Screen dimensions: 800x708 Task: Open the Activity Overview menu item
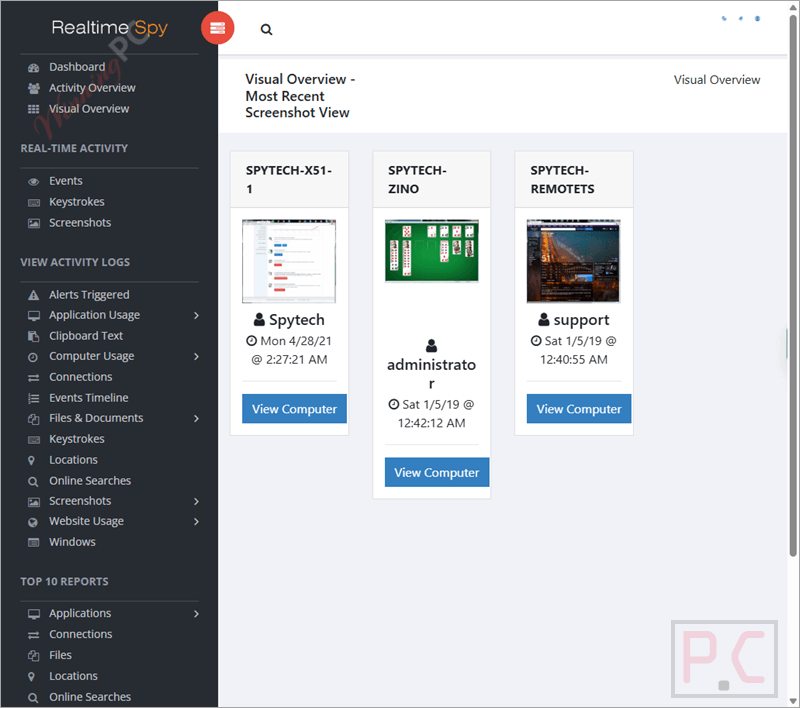[x=92, y=88]
